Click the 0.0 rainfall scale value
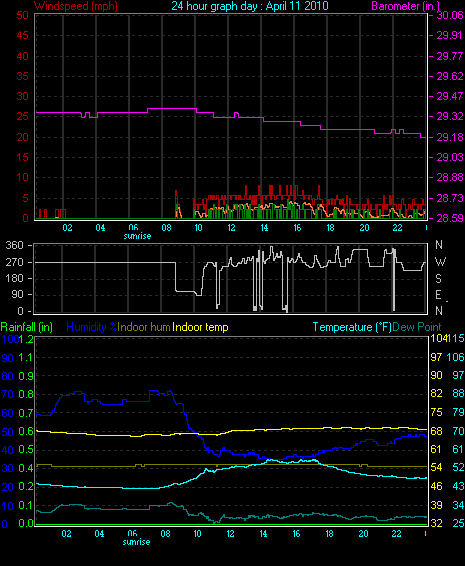The width and height of the screenshot is (465, 566). click(26, 523)
